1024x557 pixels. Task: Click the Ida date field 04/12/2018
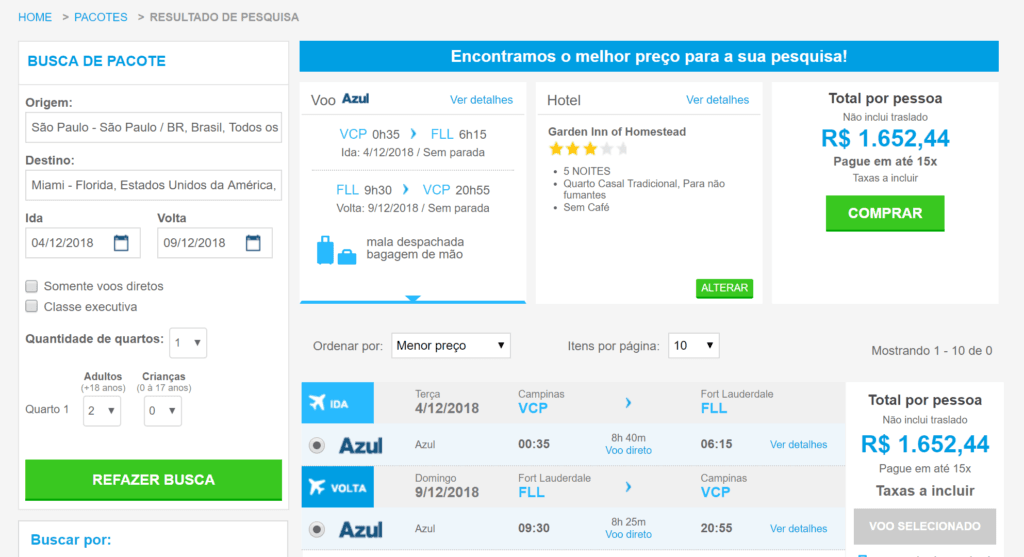pyautogui.click(x=82, y=243)
